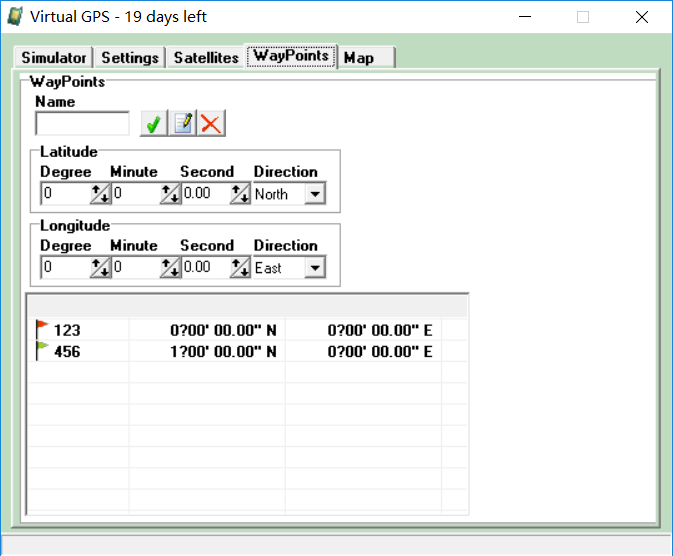
Task: Click latitude 0?00' 00.00" N of waypoint 123
Action: (223, 330)
